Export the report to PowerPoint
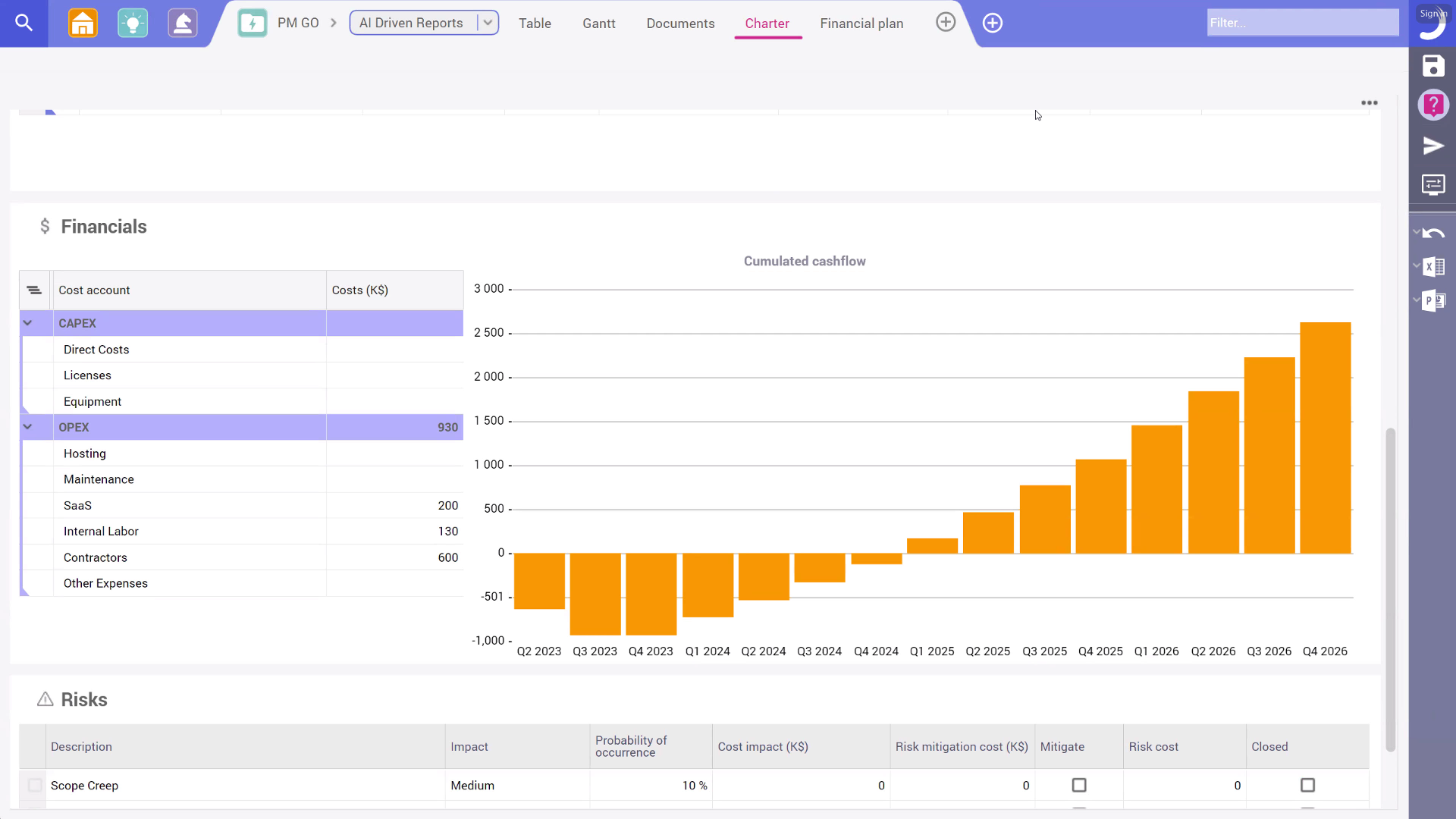Screen dimensions: 1456x819 (1435, 301)
